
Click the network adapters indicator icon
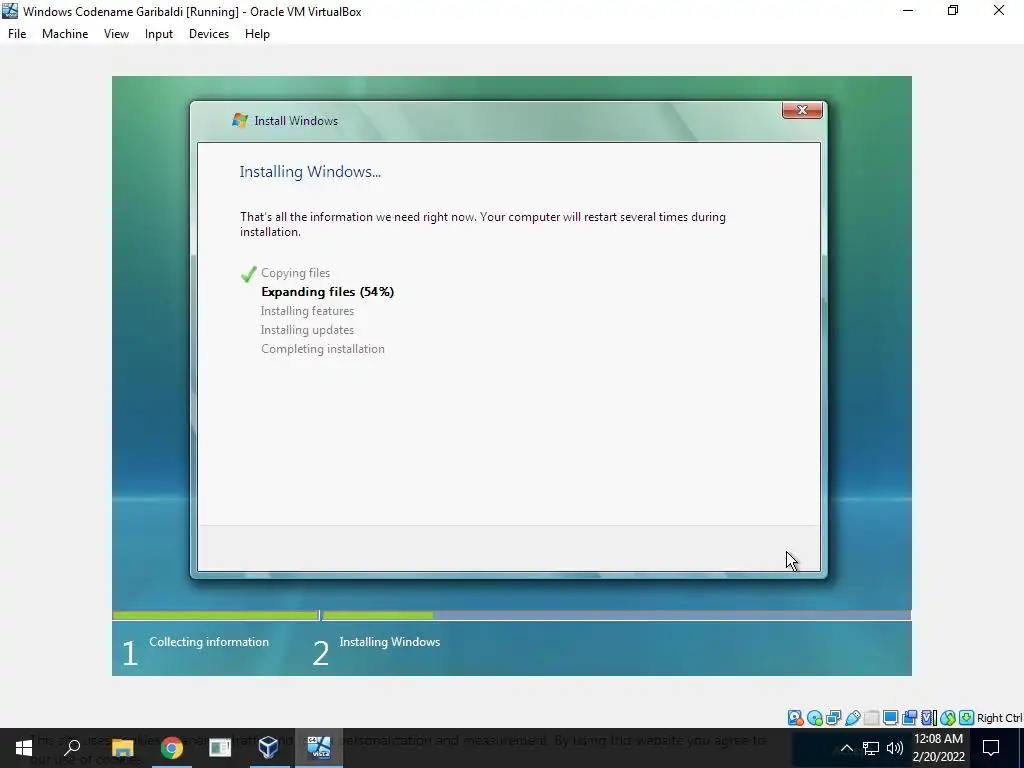tap(833, 718)
